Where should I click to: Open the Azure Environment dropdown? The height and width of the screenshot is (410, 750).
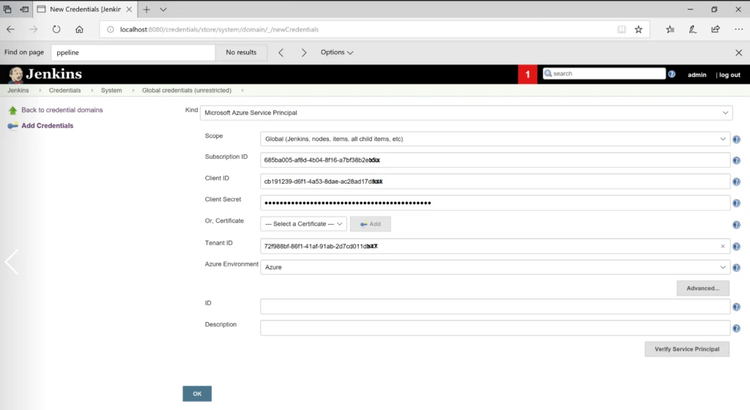(x=495, y=267)
